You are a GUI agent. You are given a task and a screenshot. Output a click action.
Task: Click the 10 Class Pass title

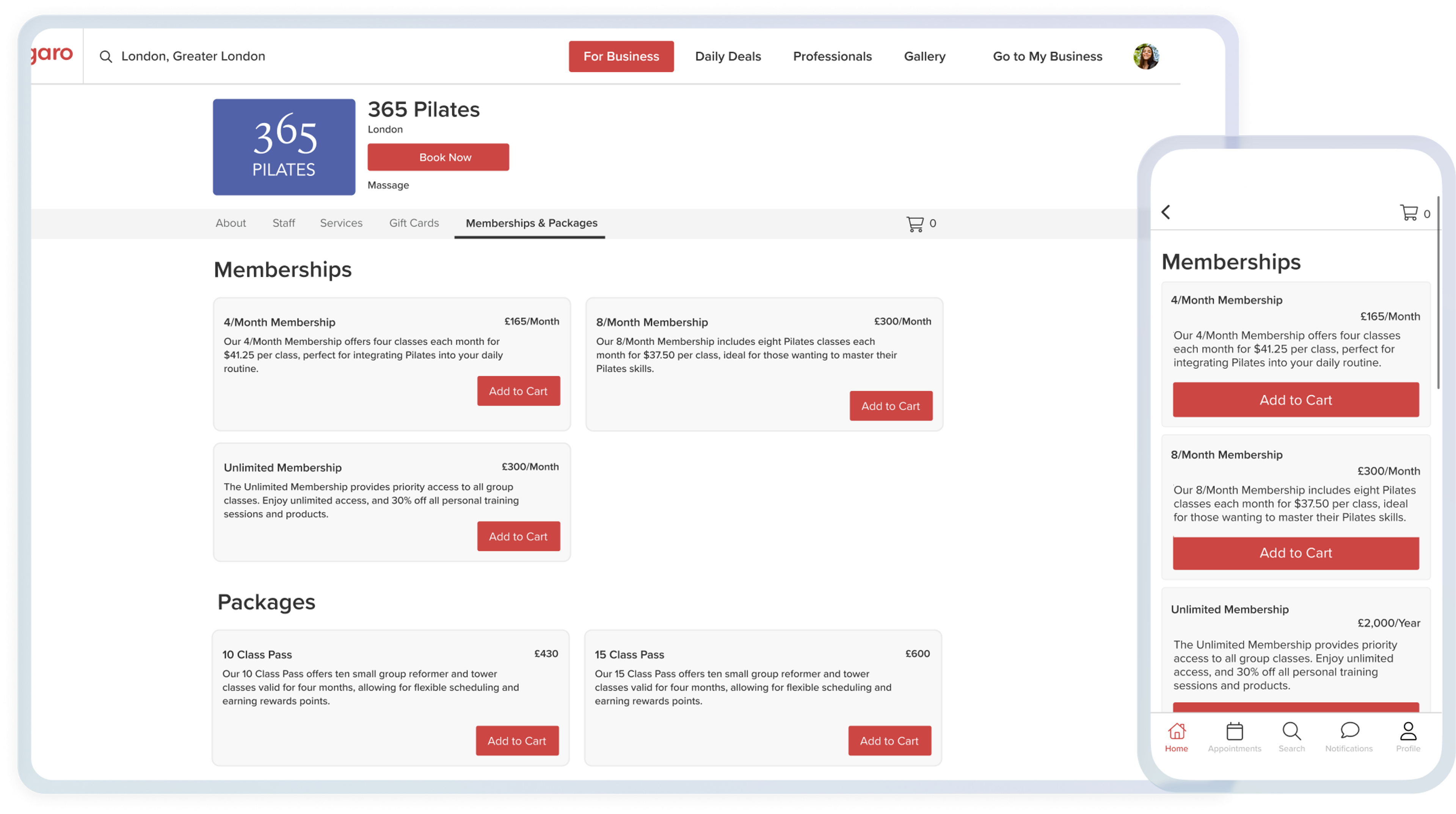257,655
